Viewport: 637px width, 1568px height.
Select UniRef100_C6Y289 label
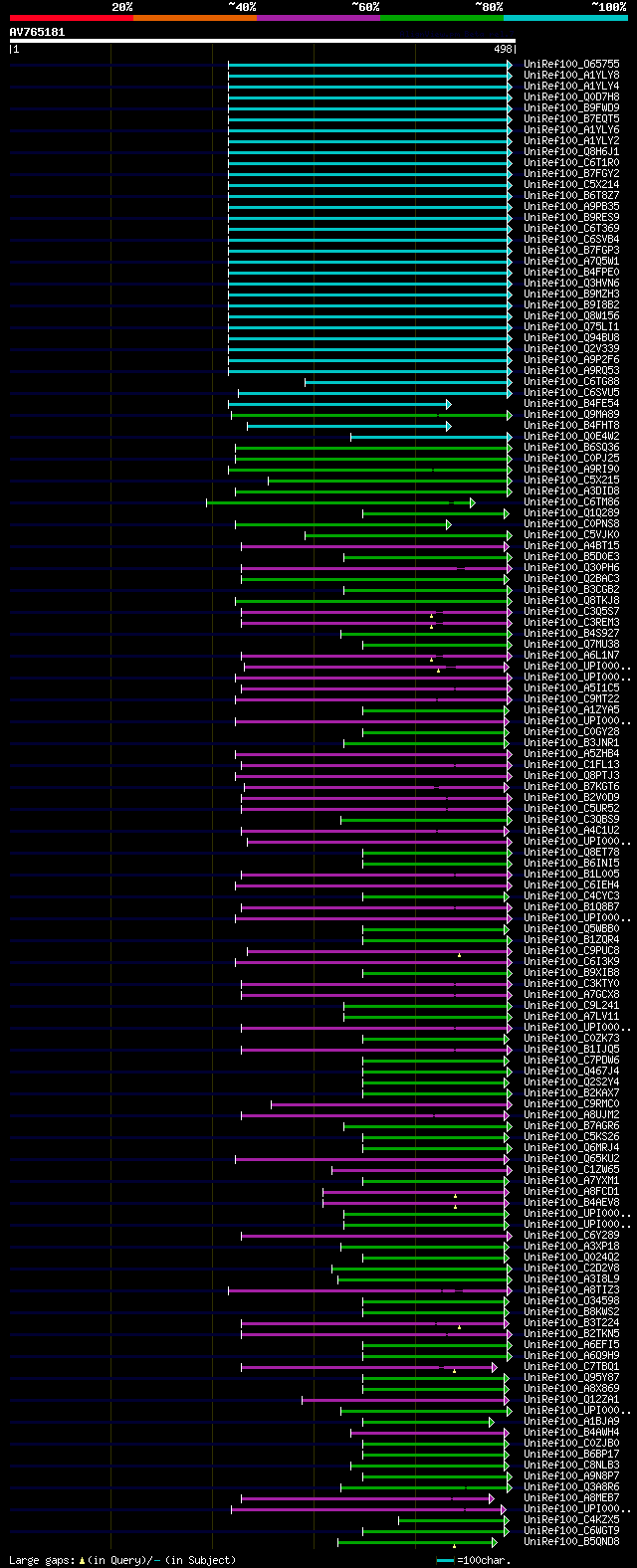tap(572, 1236)
